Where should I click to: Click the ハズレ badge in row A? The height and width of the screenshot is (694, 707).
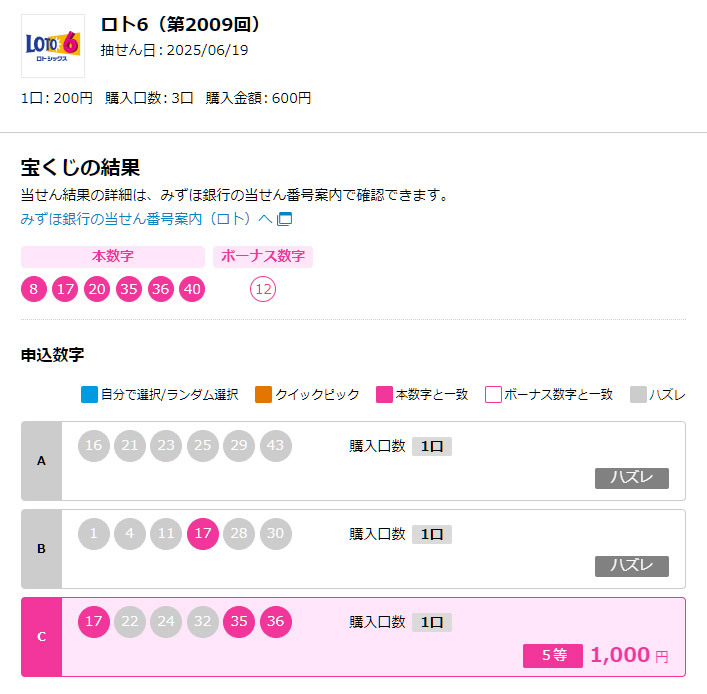tap(632, 478)
